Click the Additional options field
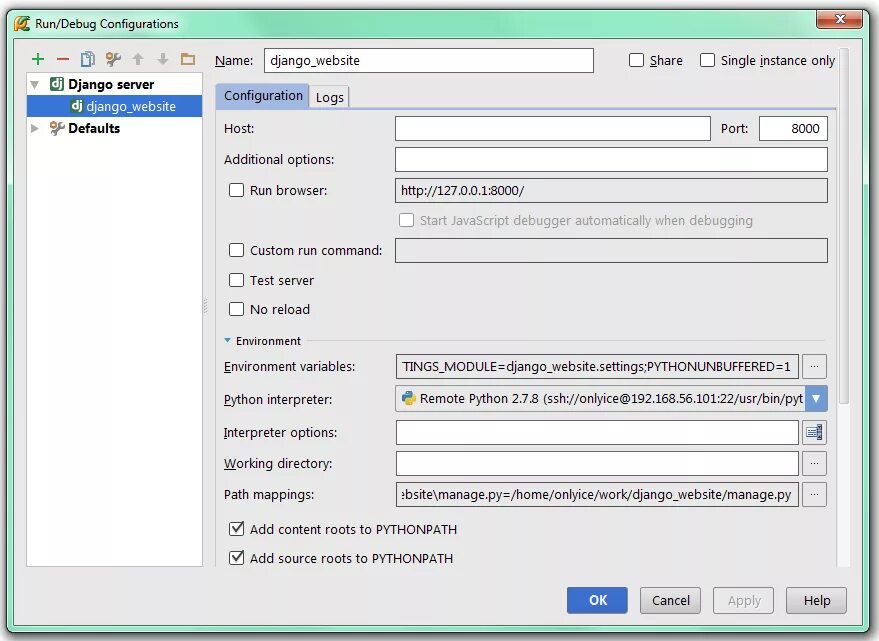The height and width of the screenshot is (641, 879). tap(611, 159)
